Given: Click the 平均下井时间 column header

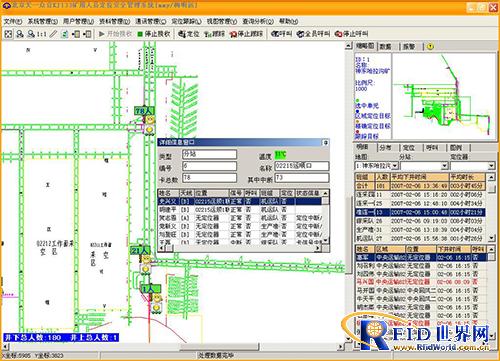Looking at the screenshot, I should [x=419, y=177].
